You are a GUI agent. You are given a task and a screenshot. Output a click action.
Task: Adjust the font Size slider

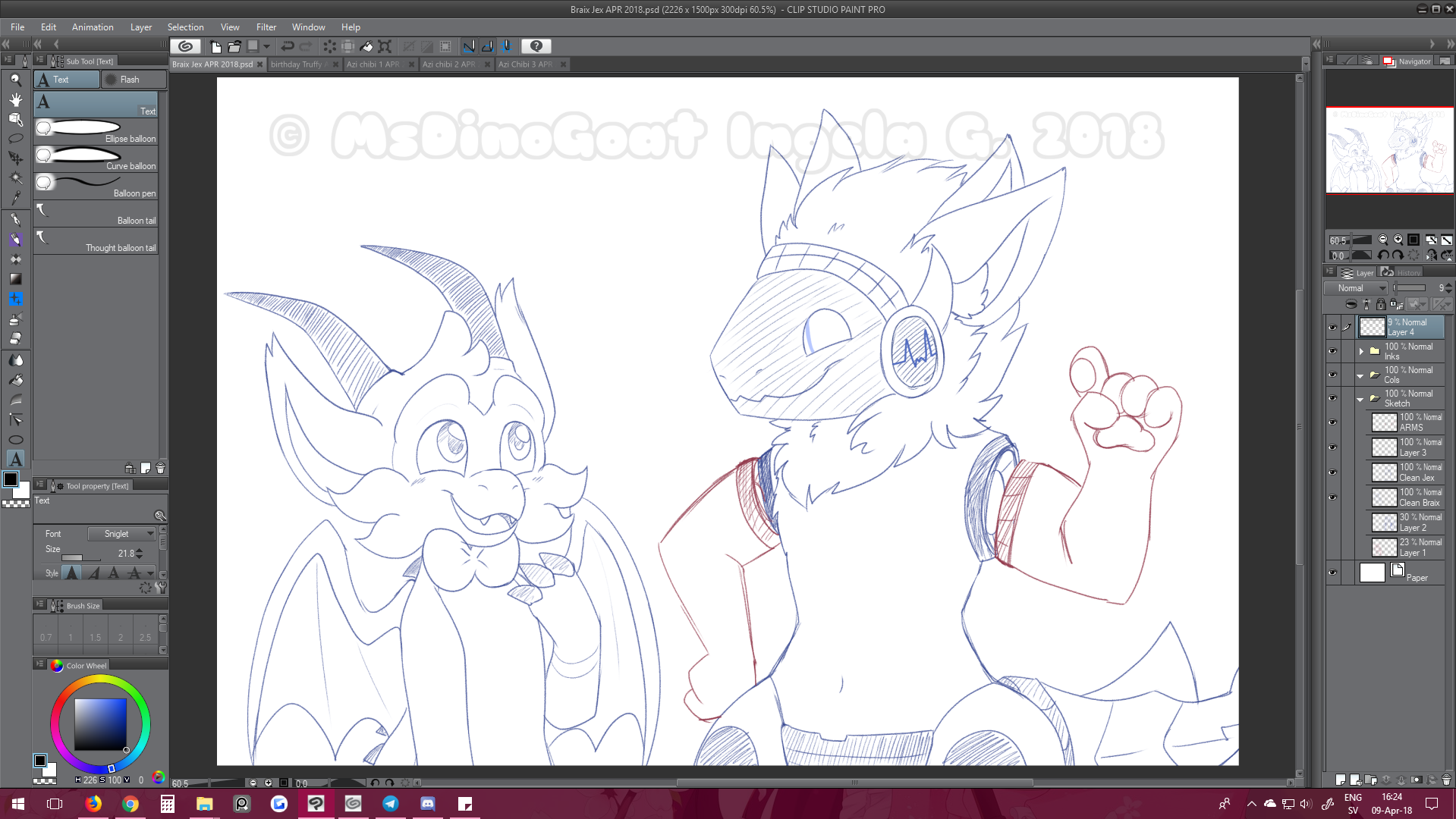click(81, 557)
